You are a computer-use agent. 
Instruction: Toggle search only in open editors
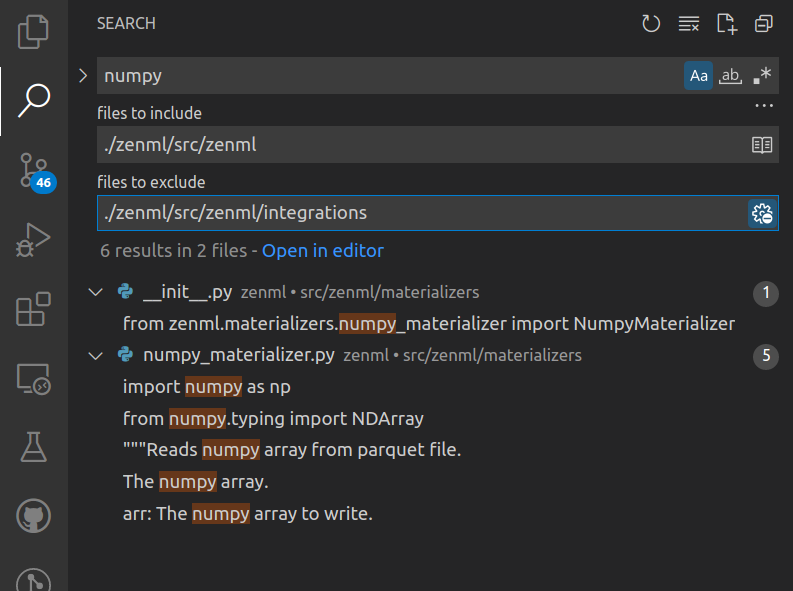762,145
